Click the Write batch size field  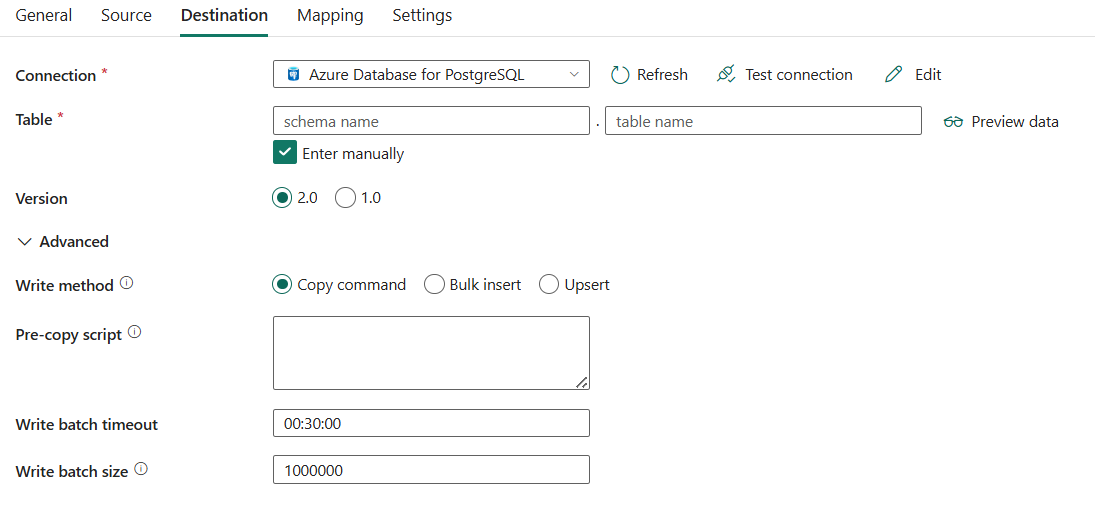coord(431,470)
